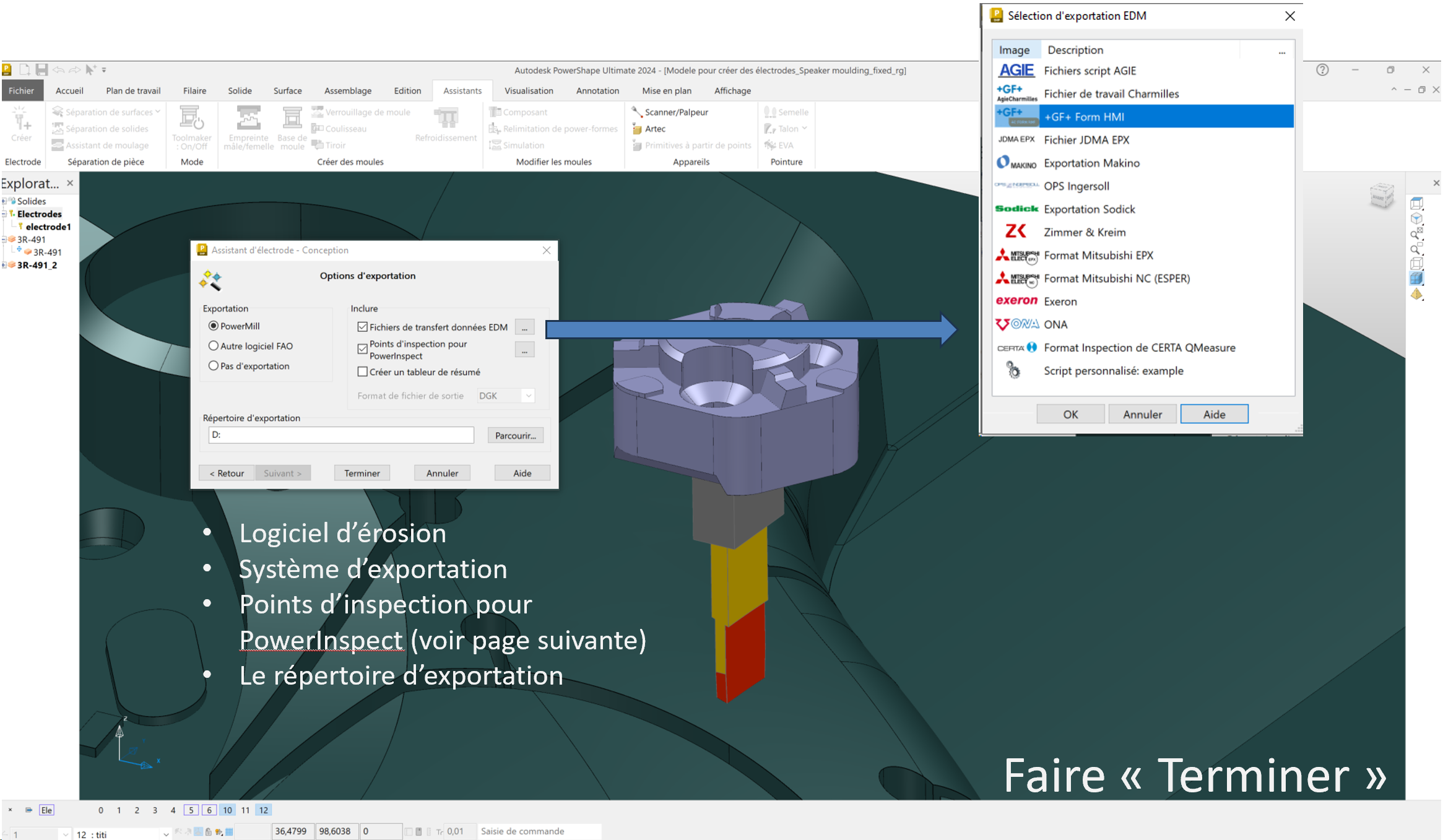Click the zoom to fit magnifier icon
This screenshot has width=1443, height=840.
(x=1416, y=233)
